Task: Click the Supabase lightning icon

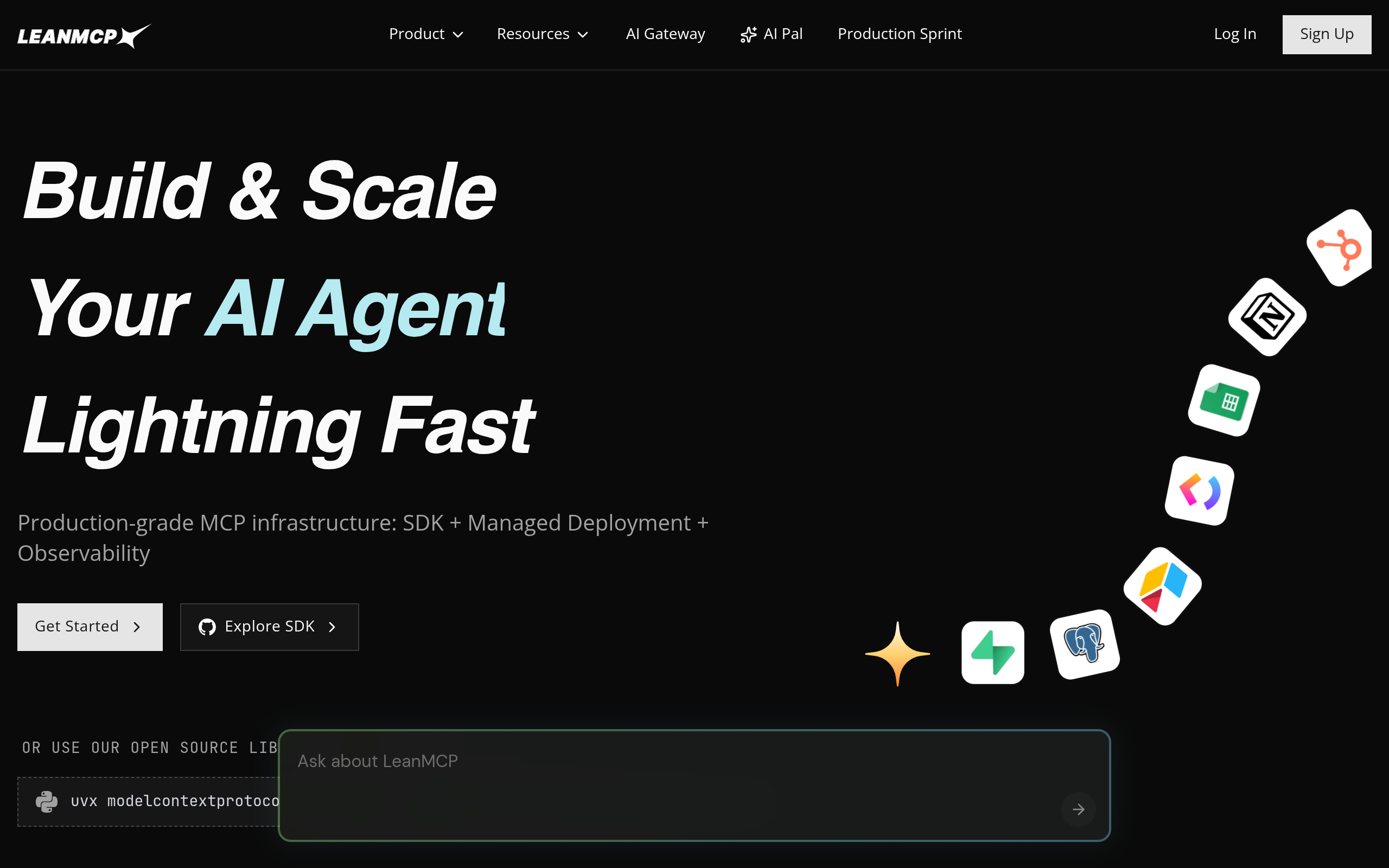Action: coord(993,652)
